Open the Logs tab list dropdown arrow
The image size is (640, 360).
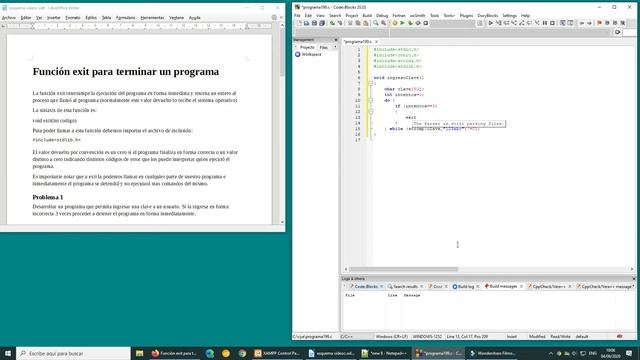pos(633,287)
